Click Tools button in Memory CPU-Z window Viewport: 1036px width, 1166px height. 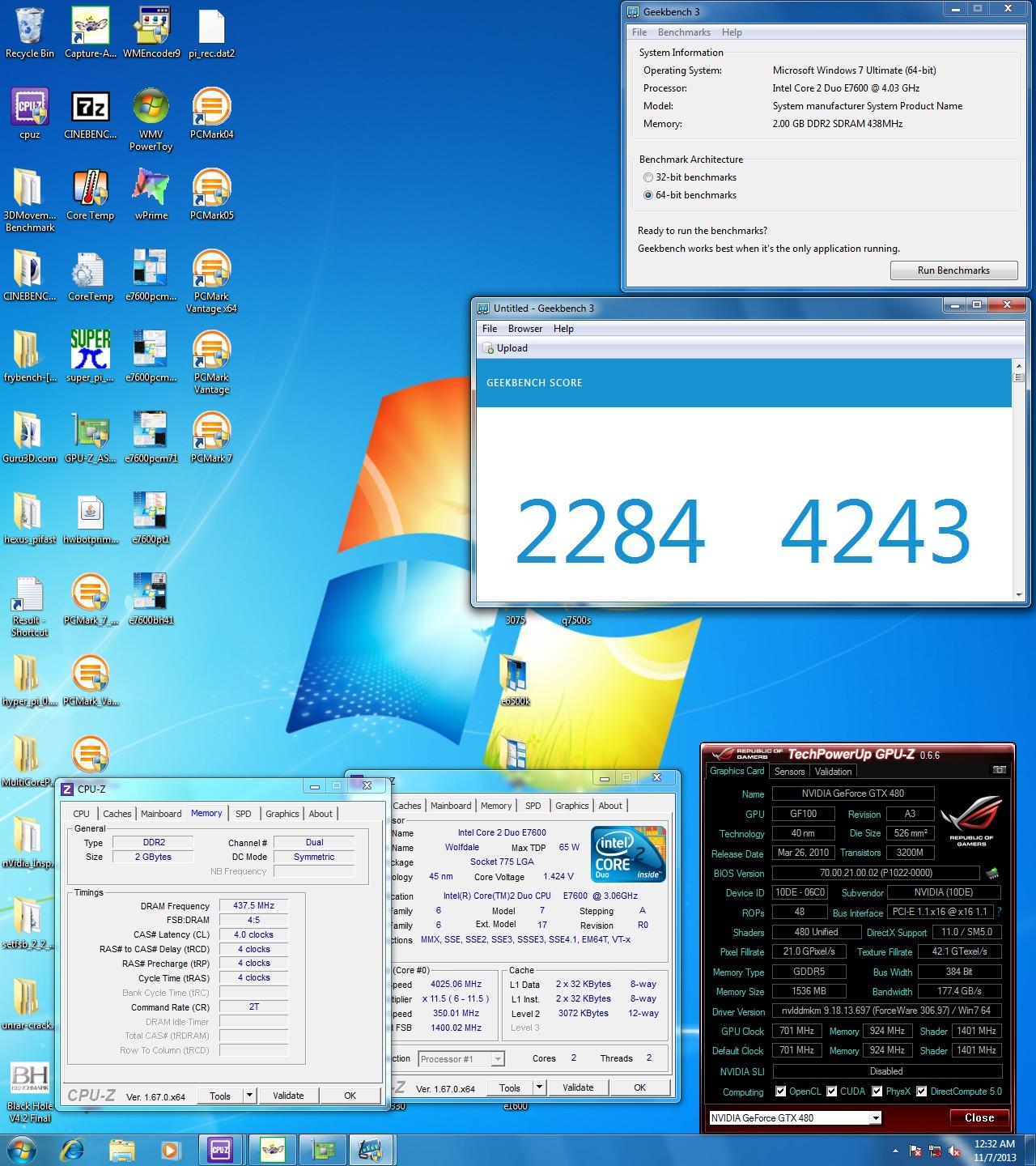click(220, 1096)
